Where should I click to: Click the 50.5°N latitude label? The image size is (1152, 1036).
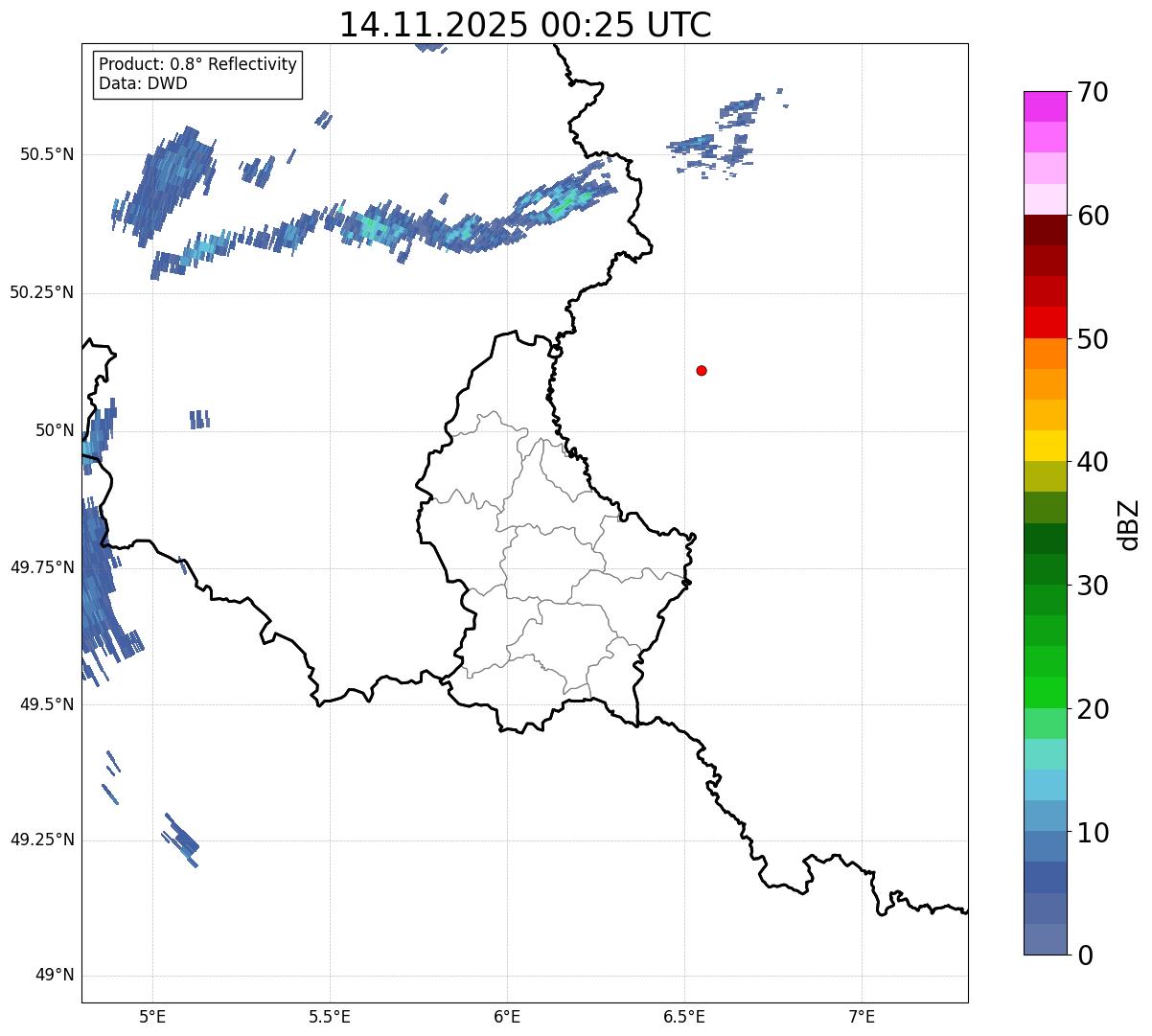pyautogui.click(x=48, y=154)
